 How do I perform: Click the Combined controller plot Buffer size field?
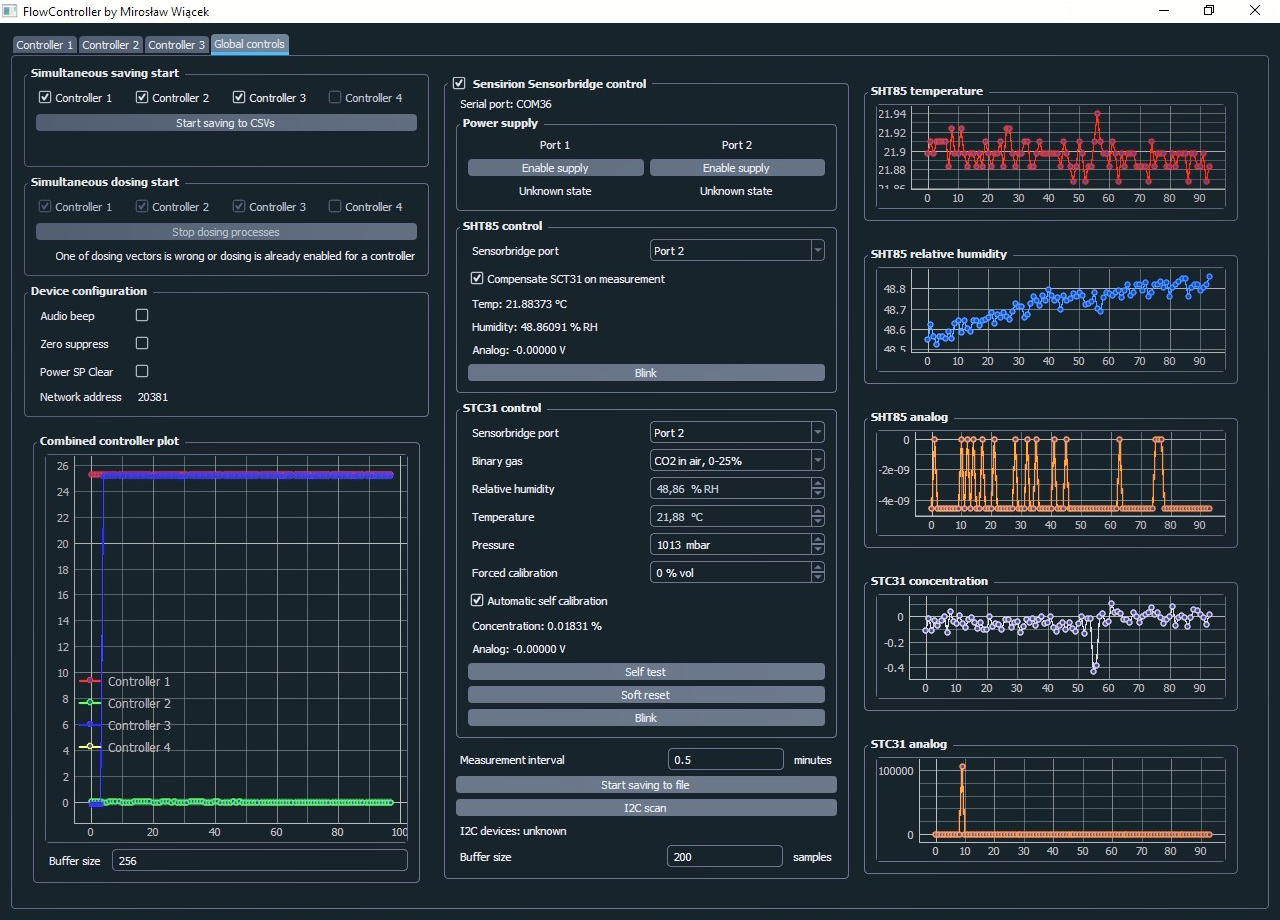pos(259,860)
